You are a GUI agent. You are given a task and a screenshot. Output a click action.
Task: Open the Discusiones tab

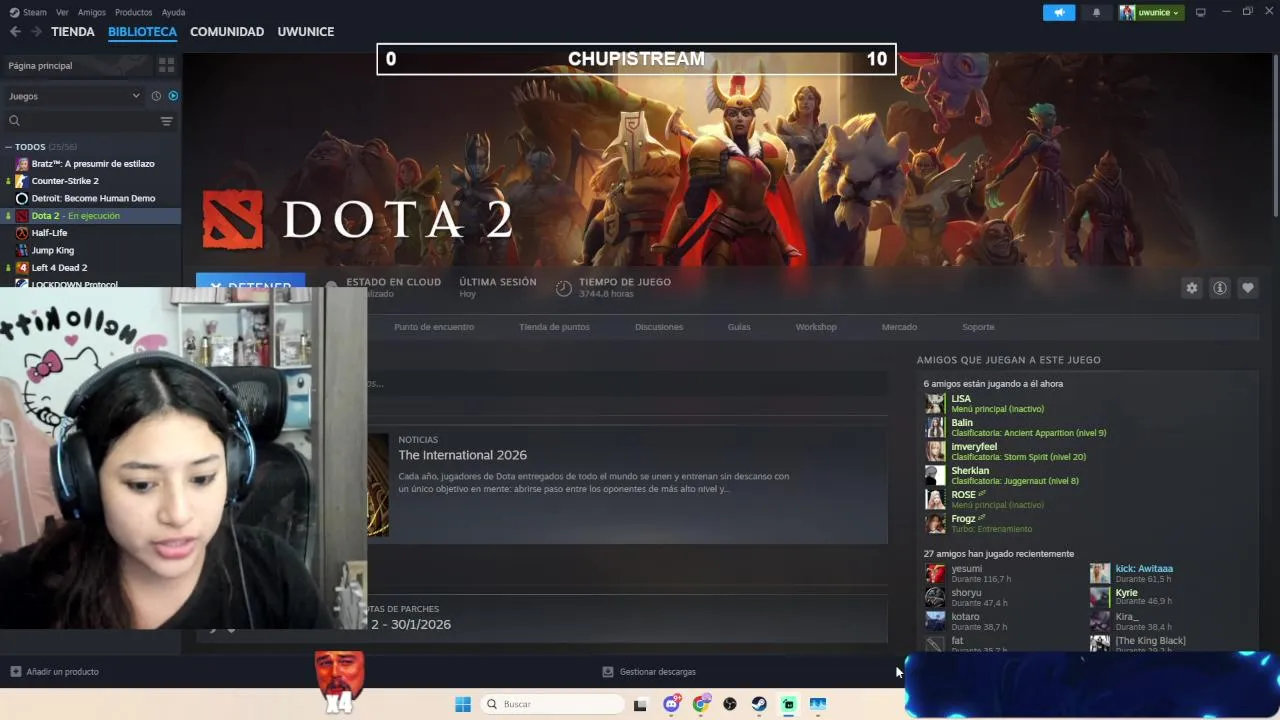tap(659, 327)
